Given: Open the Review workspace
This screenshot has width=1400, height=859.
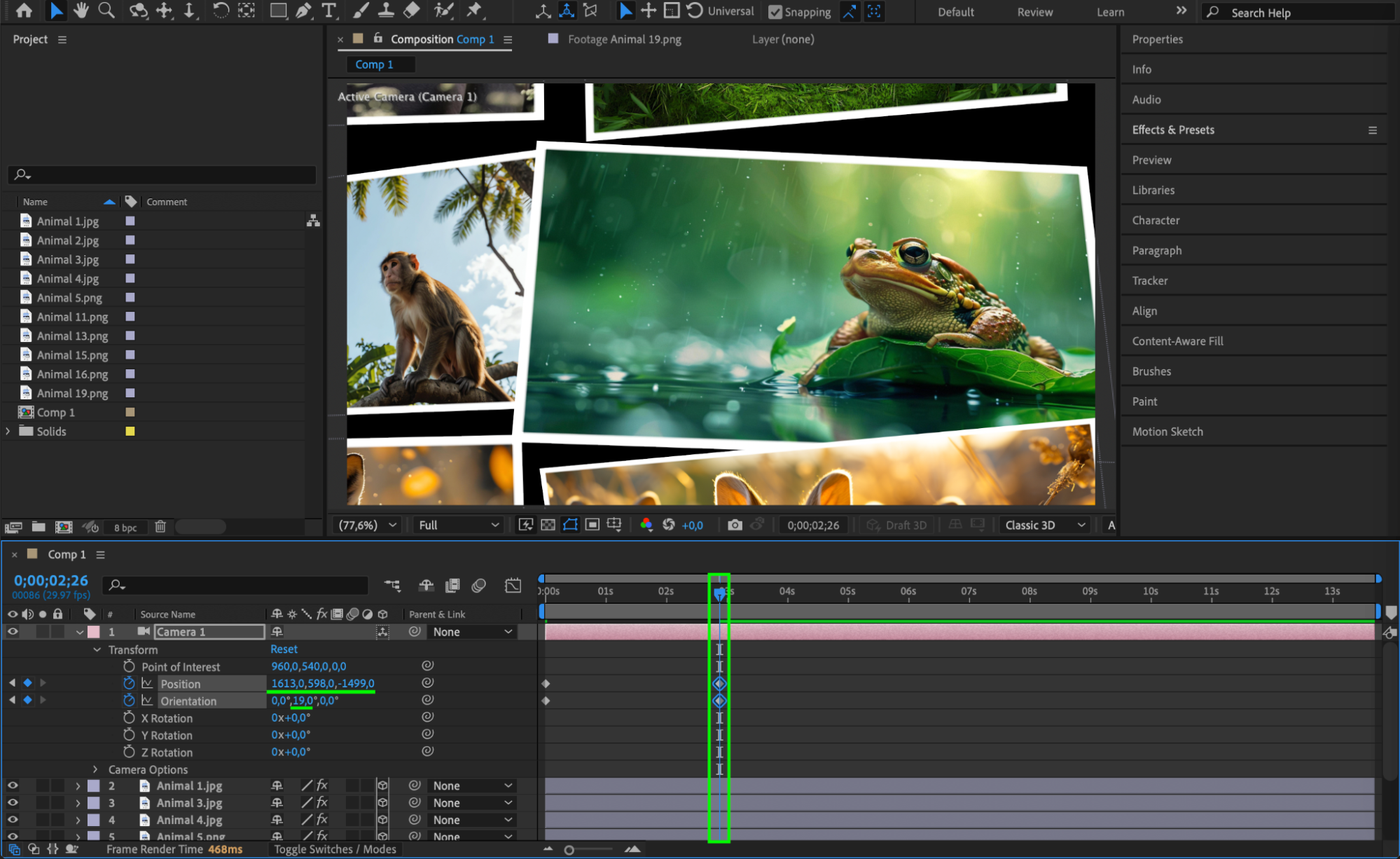Looking at the screenshot, I should coord(1034,12).
